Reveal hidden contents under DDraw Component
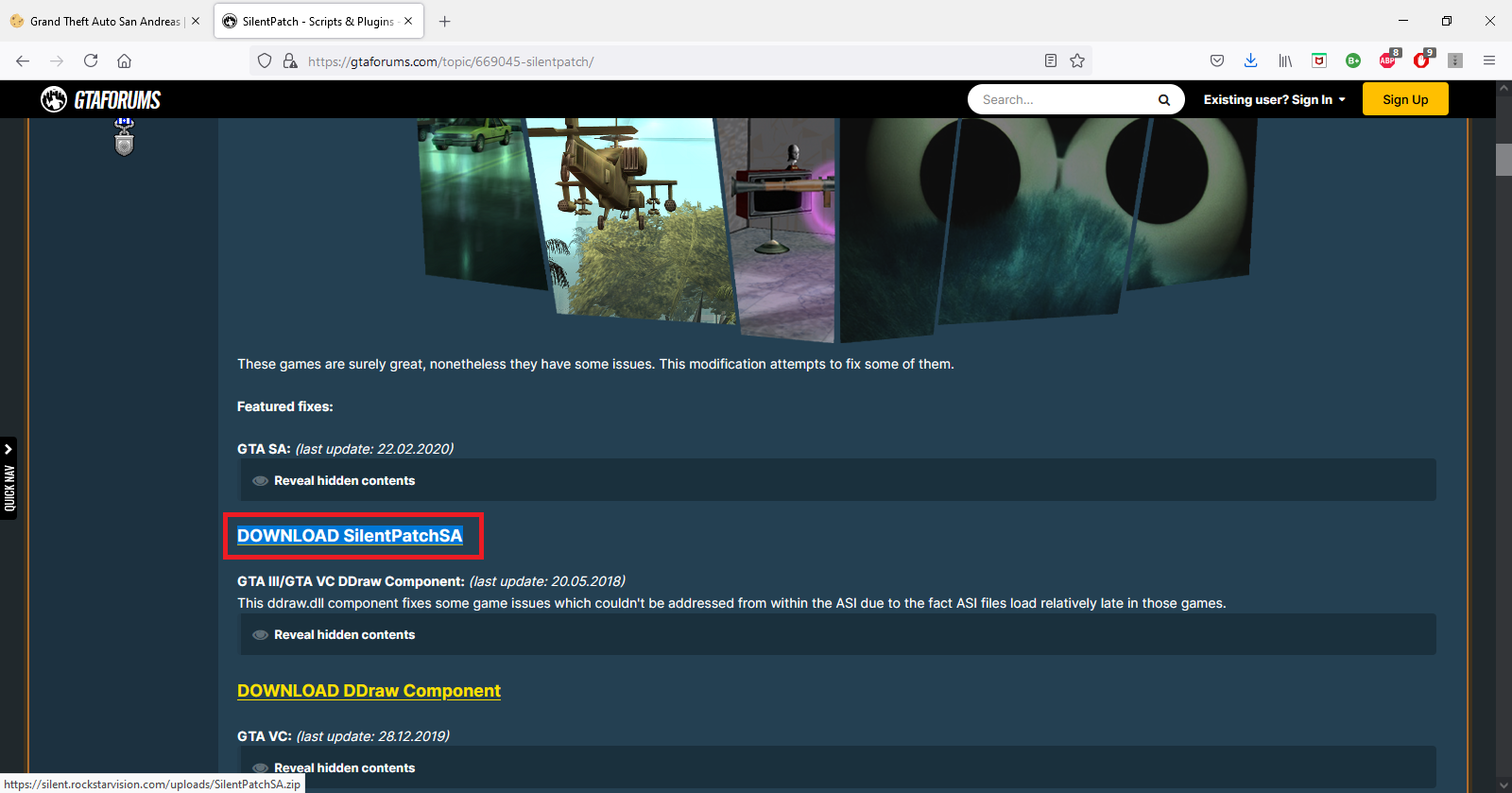The image size is (1512, 793). pyautogui.click(x=838, y=634)
